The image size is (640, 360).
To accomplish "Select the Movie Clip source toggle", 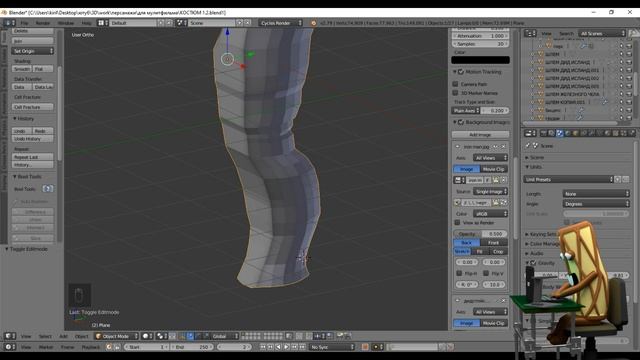I will coord(493,169).
